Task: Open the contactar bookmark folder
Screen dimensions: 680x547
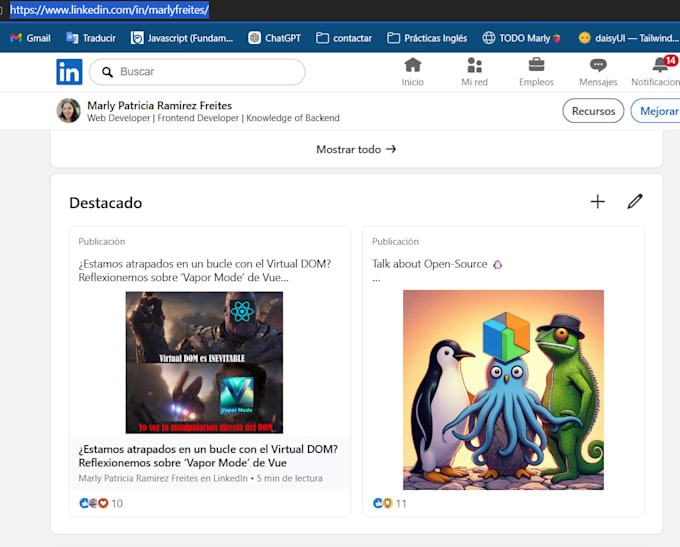Action: [343, 38]
